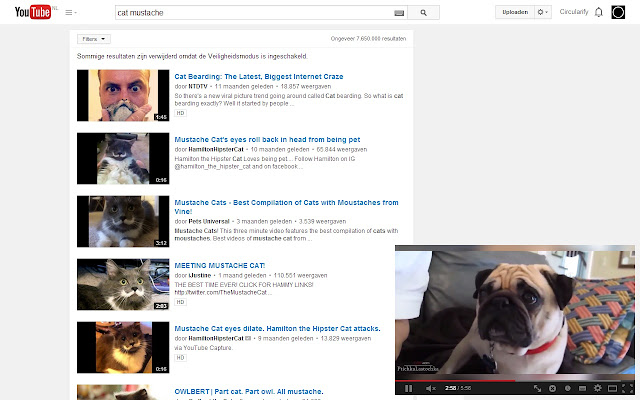The image size is (640, 400).
Task: Click the '18.857 weergaven' view count
Action: (306, 87)
